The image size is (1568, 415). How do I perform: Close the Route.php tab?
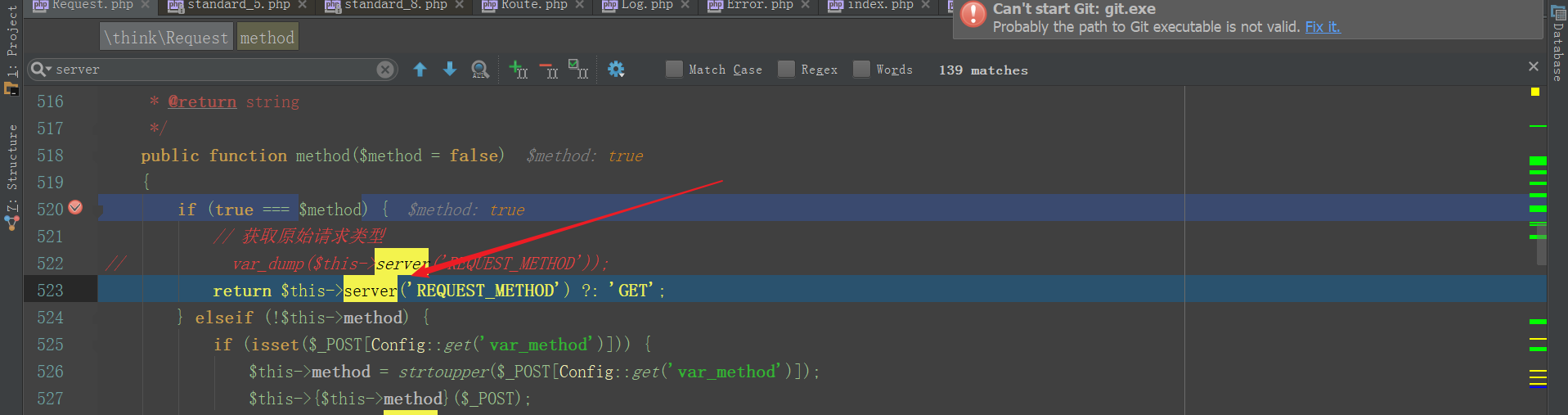coord(579,5)
